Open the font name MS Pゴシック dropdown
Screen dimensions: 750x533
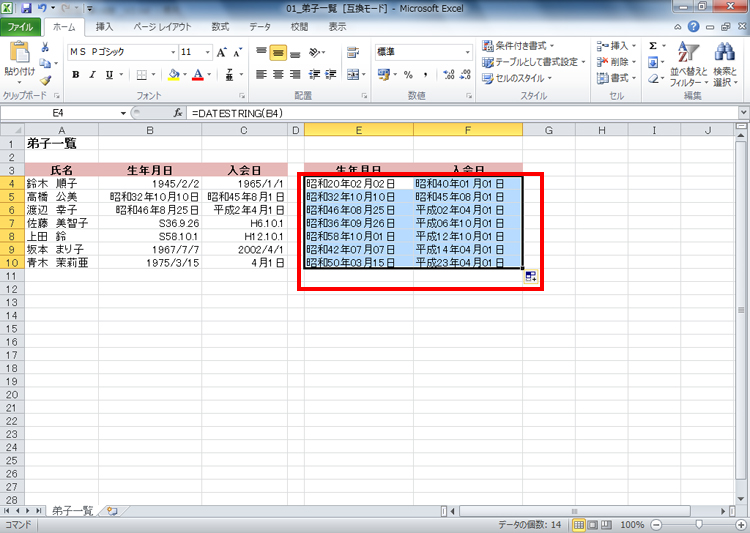(x=173, y=52)
